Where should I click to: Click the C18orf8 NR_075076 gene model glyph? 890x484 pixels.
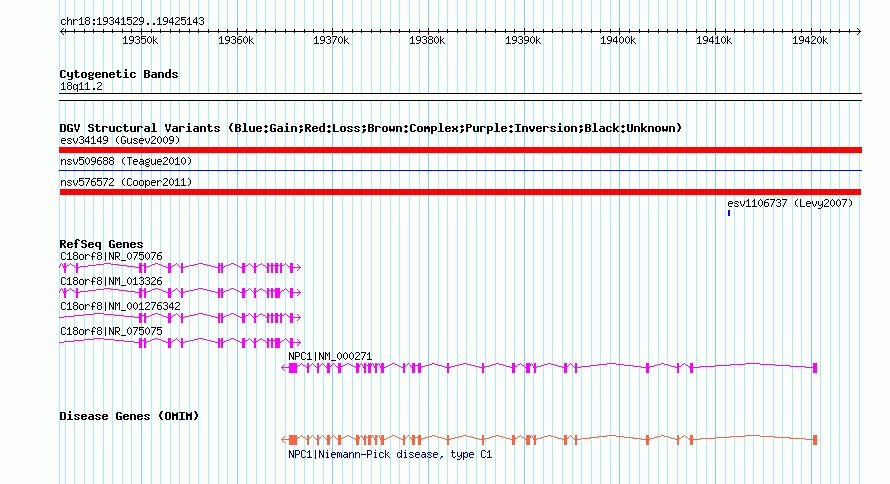(180, 268)
